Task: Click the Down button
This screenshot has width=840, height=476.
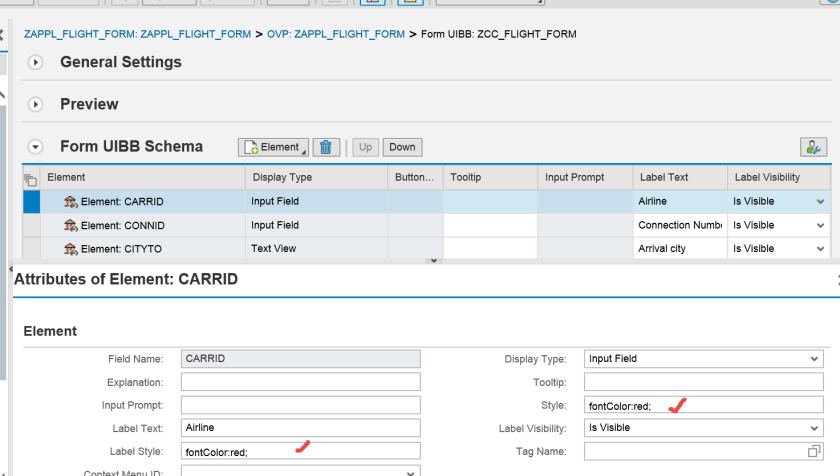Action: 402,147
